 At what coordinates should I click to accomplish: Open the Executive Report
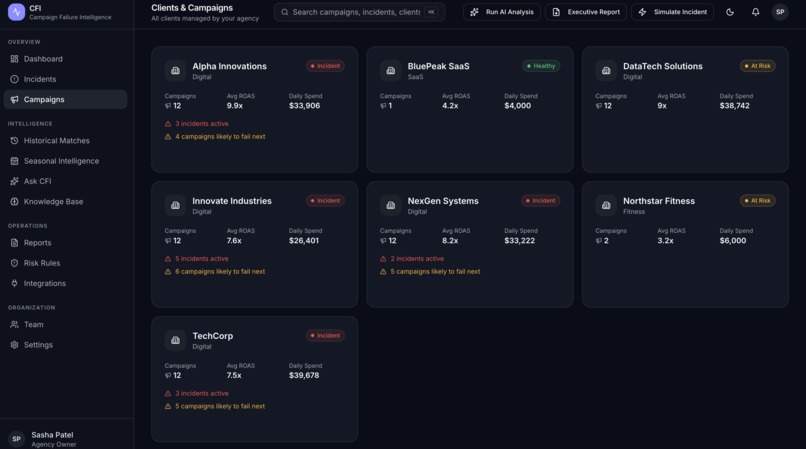click(585, 12)
